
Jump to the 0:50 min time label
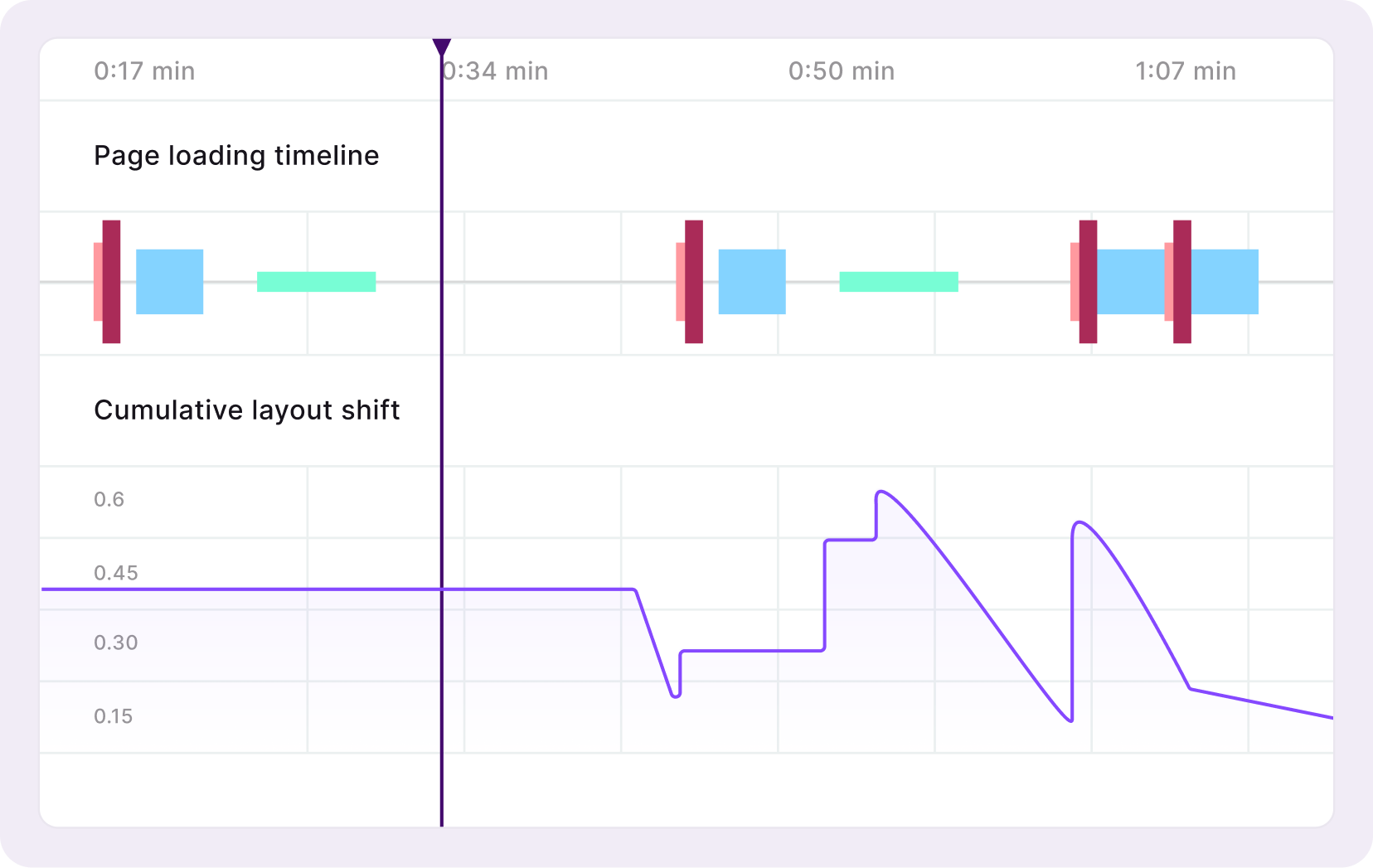coord(842,71)
